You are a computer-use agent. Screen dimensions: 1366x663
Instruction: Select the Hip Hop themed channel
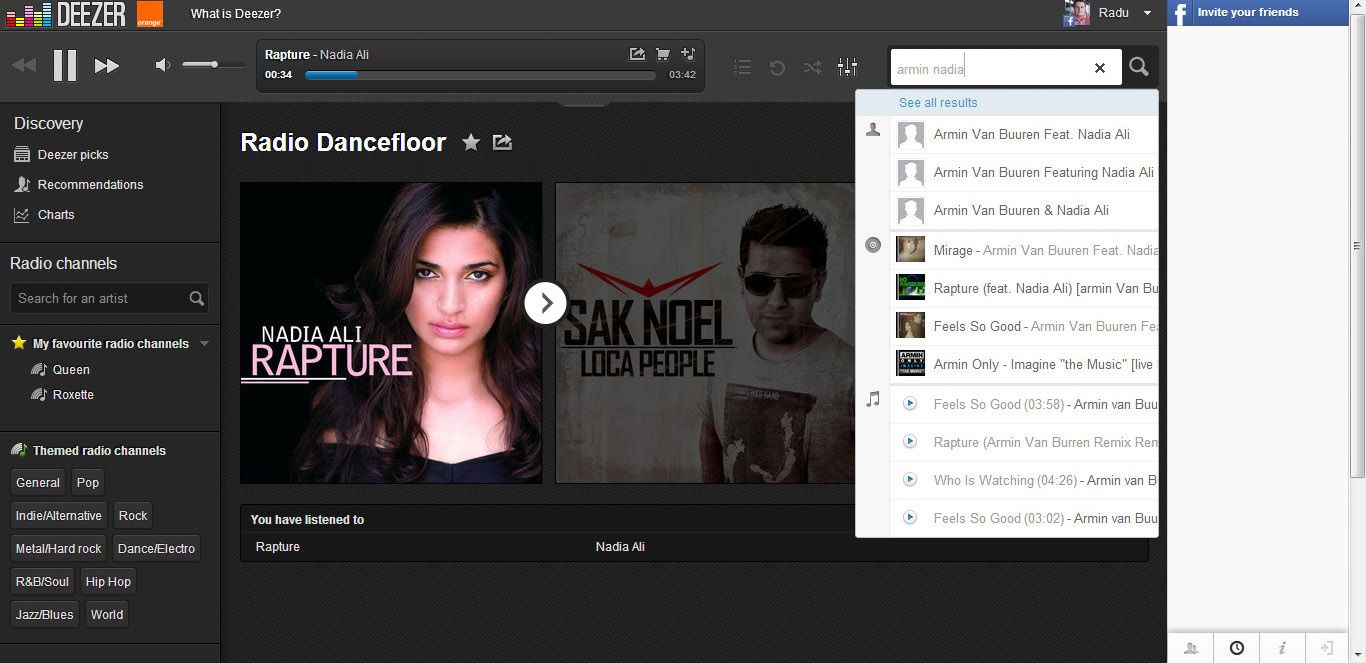(108, 582)
